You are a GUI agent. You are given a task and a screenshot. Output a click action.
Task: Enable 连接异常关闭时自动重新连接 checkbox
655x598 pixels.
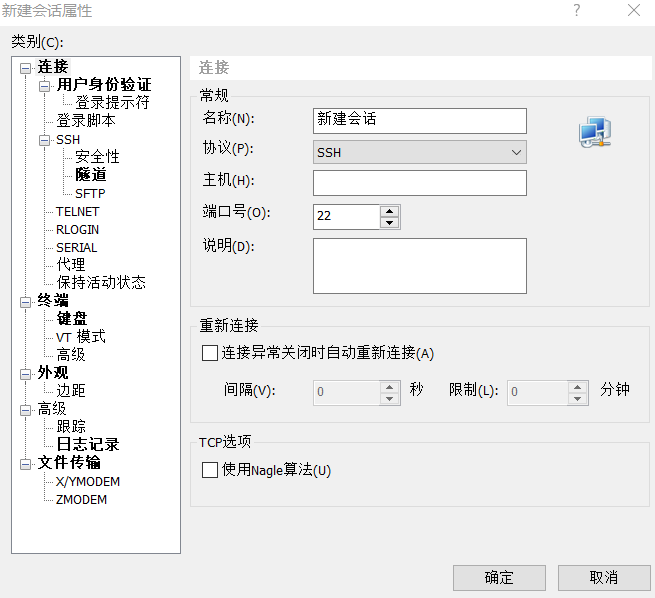point(210,353)
